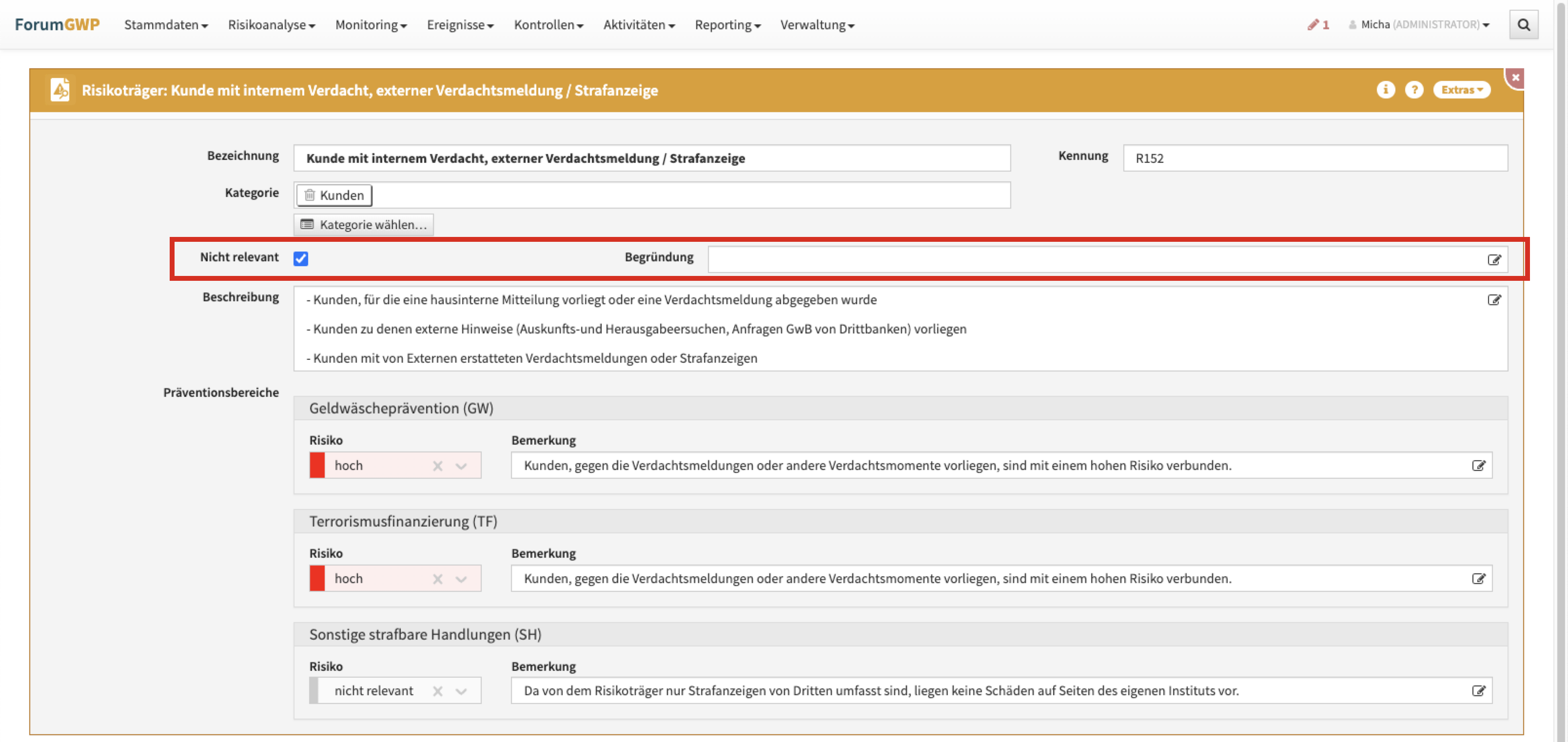Uncheck the Nicht relevant checkbox
The image size is (1568, 742).
point(301,259)
